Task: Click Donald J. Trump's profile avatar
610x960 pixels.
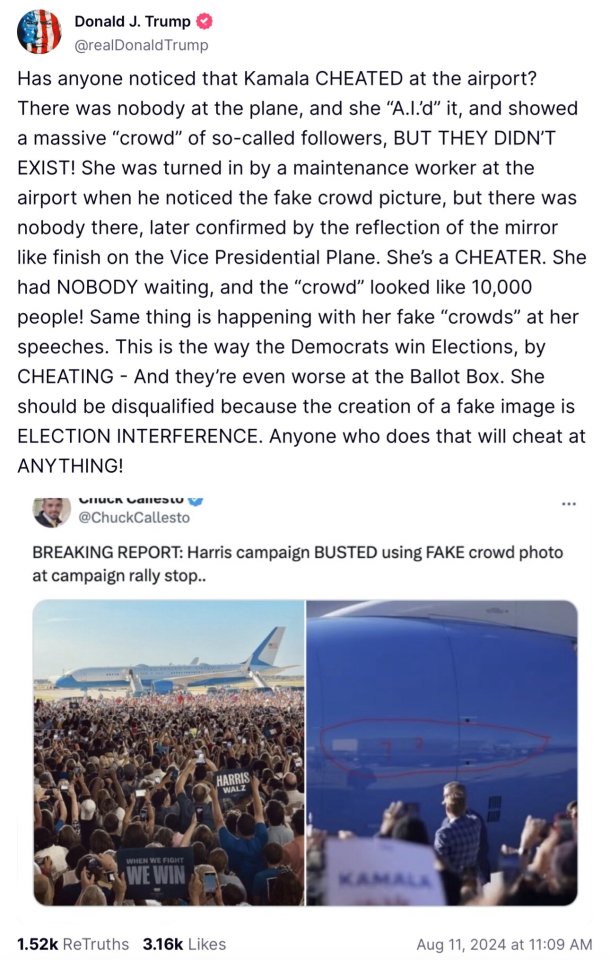Action: tap(39, 31)
